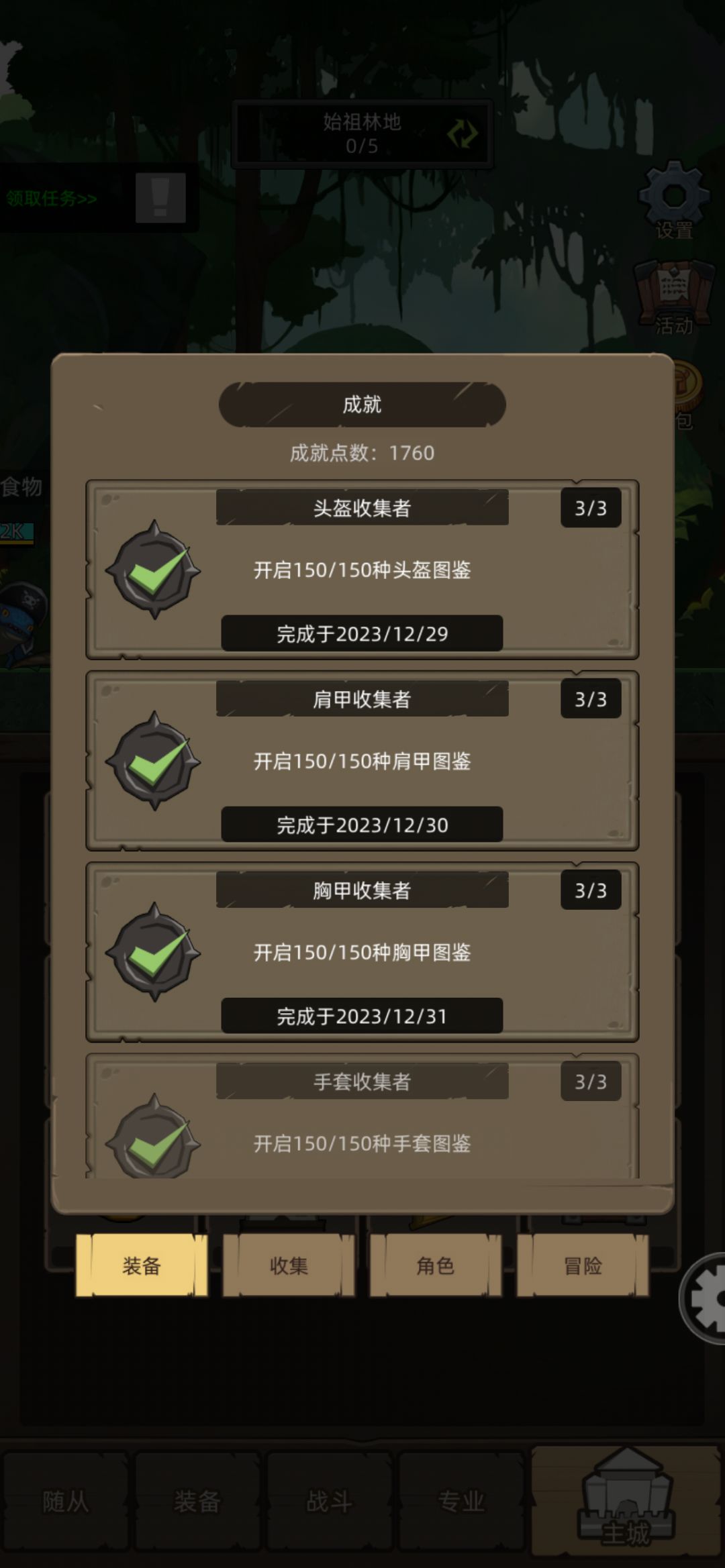The width and height of the screenshot is (725, 1568).
Task: Tap the green checkmark on 肩甲收集者
Action: 154,762
